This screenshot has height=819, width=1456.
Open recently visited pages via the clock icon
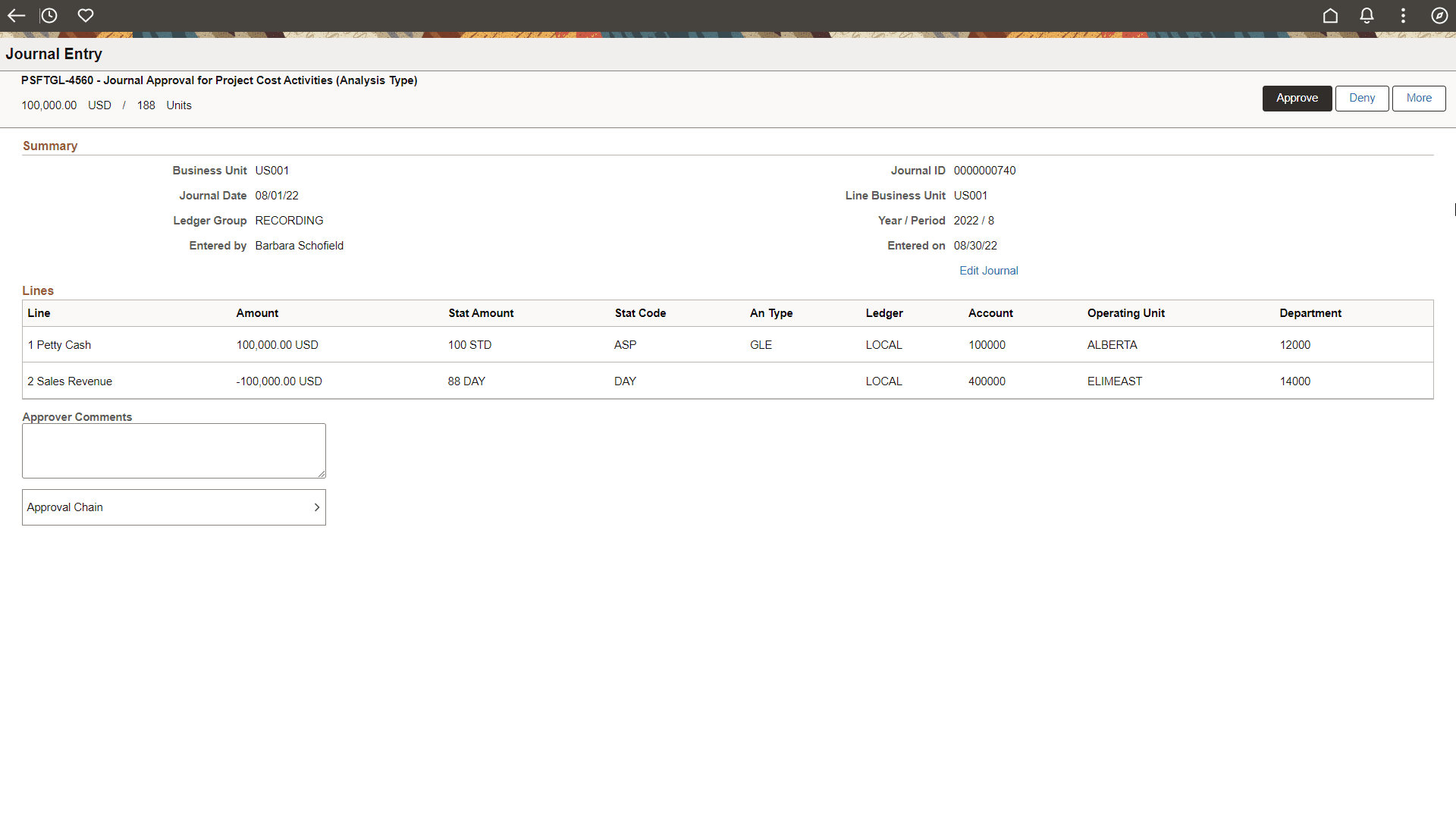point(49,15)
